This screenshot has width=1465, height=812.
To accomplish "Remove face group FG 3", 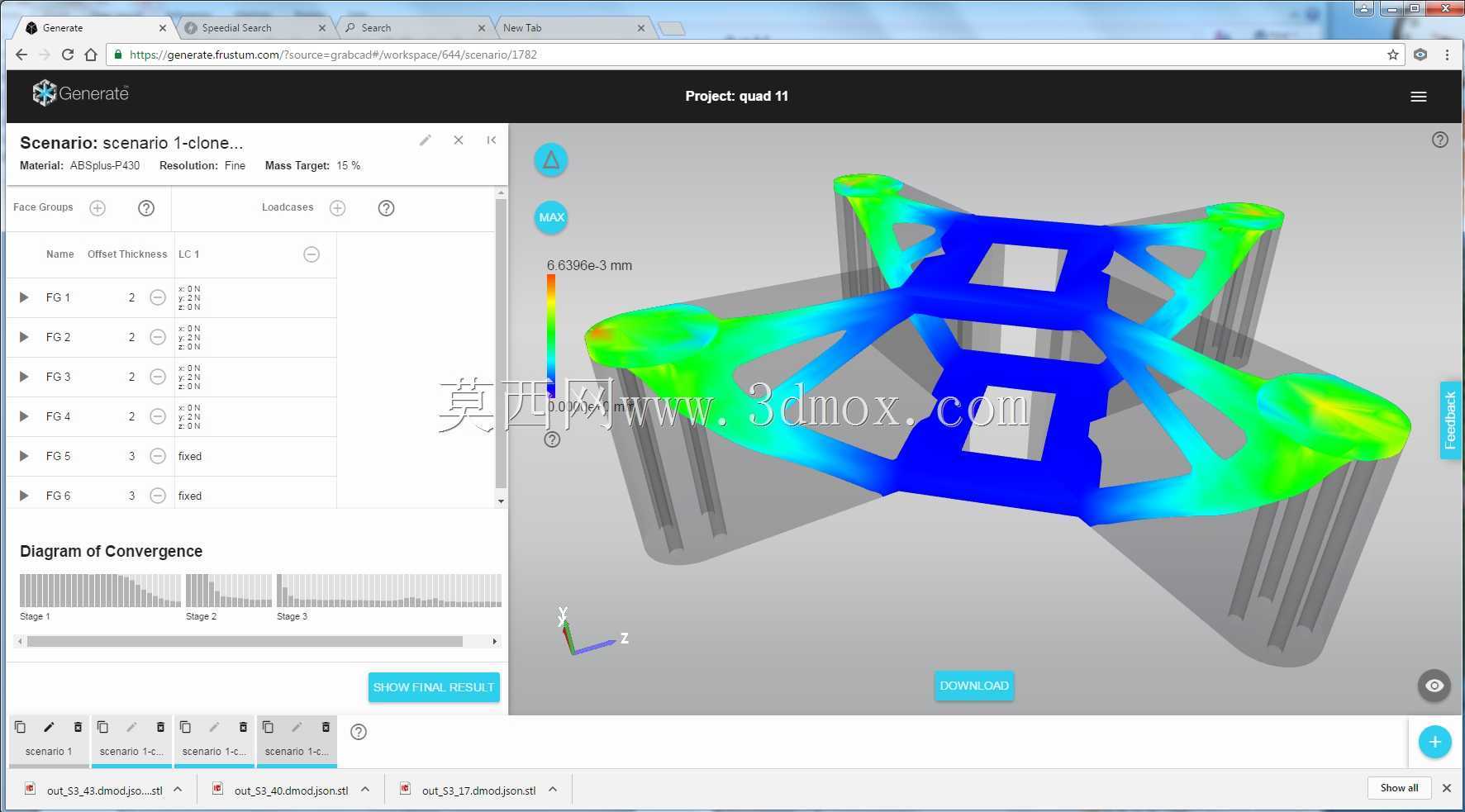I will point(158,377).
